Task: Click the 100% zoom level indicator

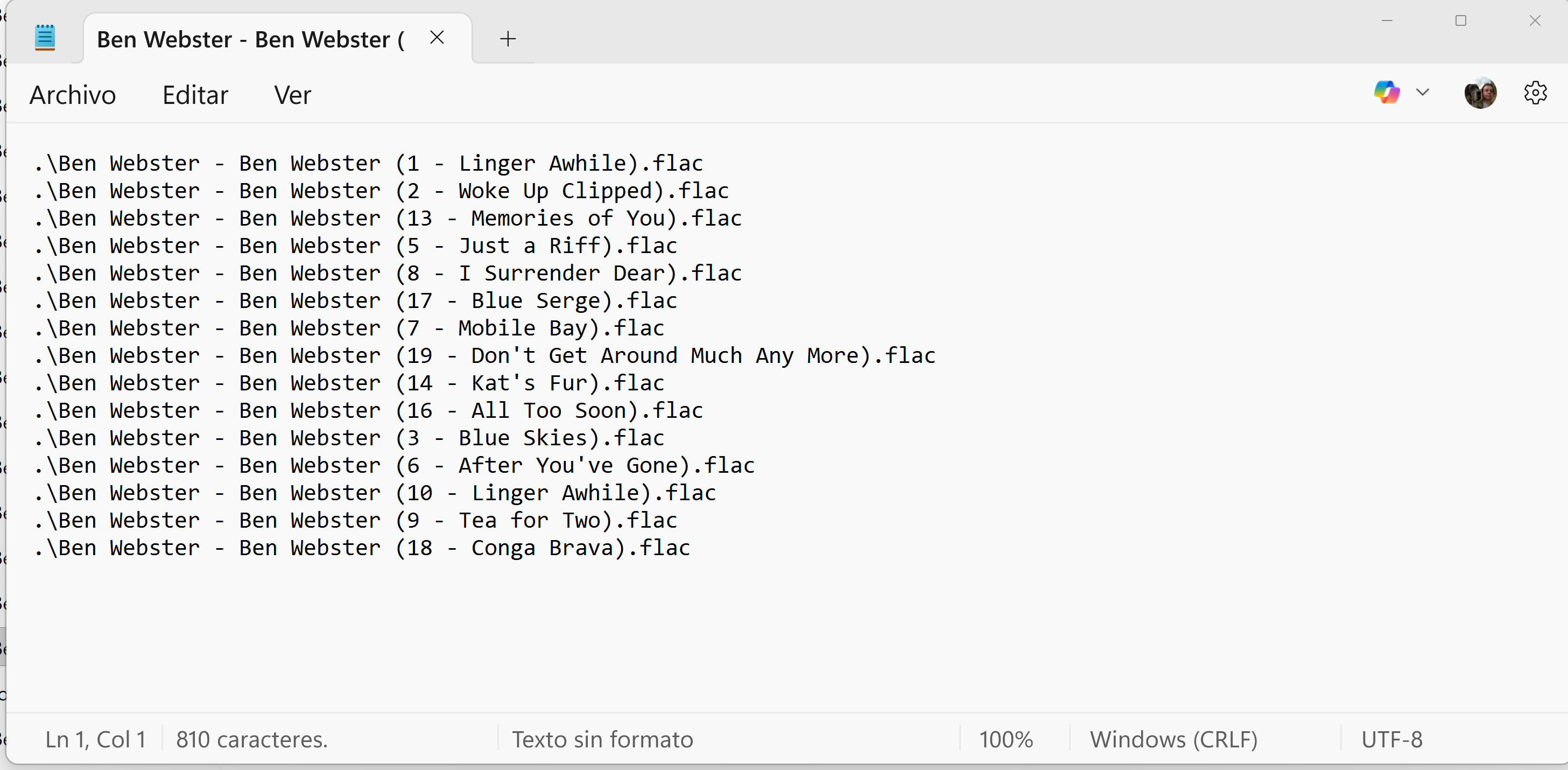Action: [x=1006, y=739]
